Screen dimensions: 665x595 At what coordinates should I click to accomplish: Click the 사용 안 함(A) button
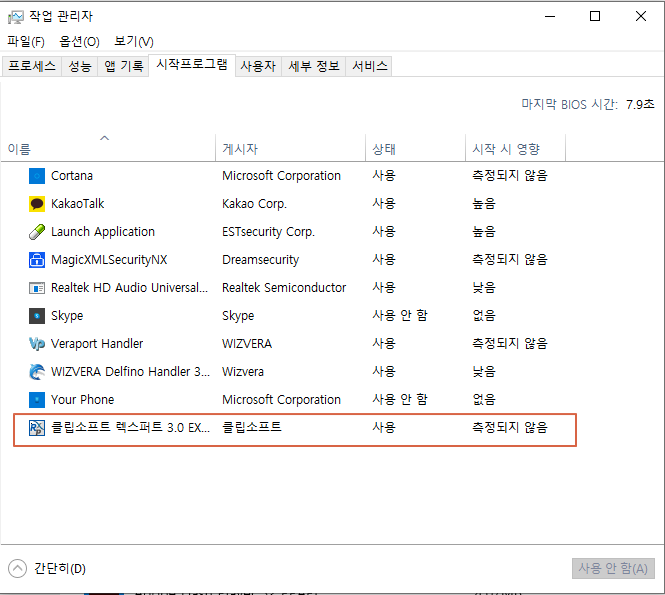[x=613, y=569]
